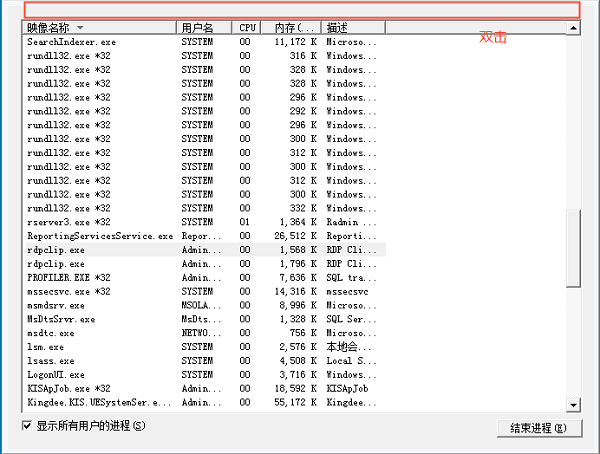
Task: Select PROFILER.EXE *32 process
Action: click(69, 277)
